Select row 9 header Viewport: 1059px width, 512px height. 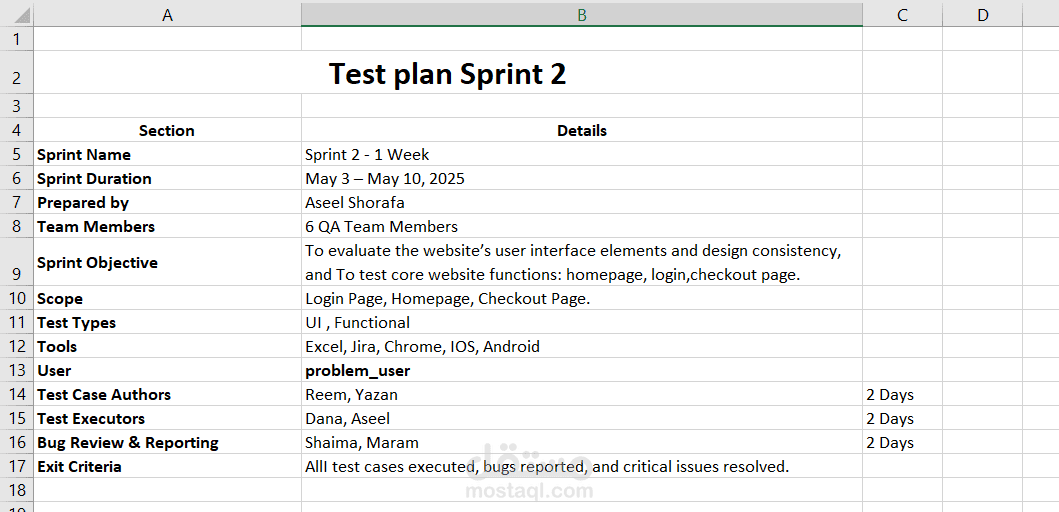(17, 261)
